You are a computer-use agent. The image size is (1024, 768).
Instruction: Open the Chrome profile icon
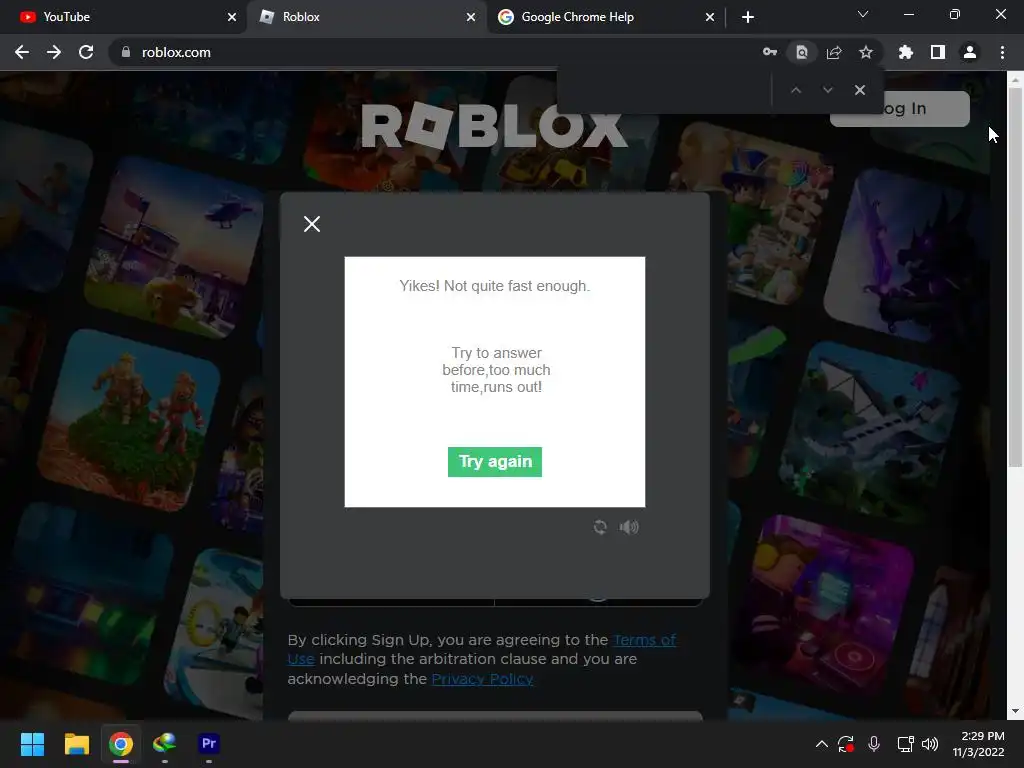point(970,52)
